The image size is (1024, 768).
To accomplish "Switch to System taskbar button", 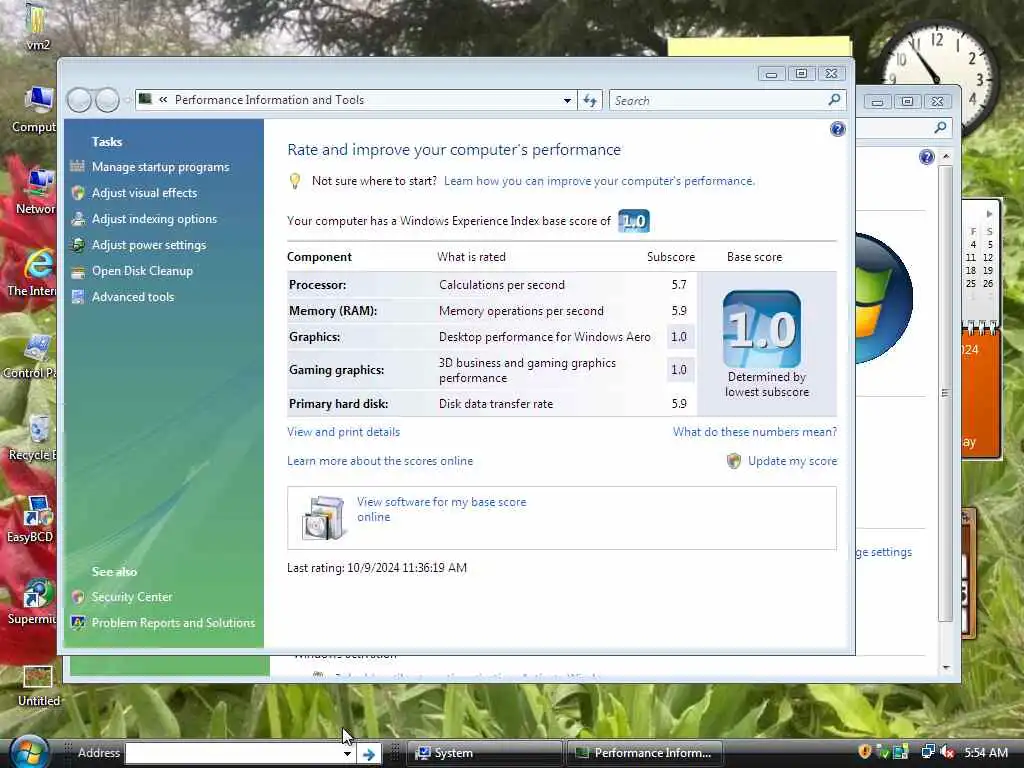I will [484, 753].
